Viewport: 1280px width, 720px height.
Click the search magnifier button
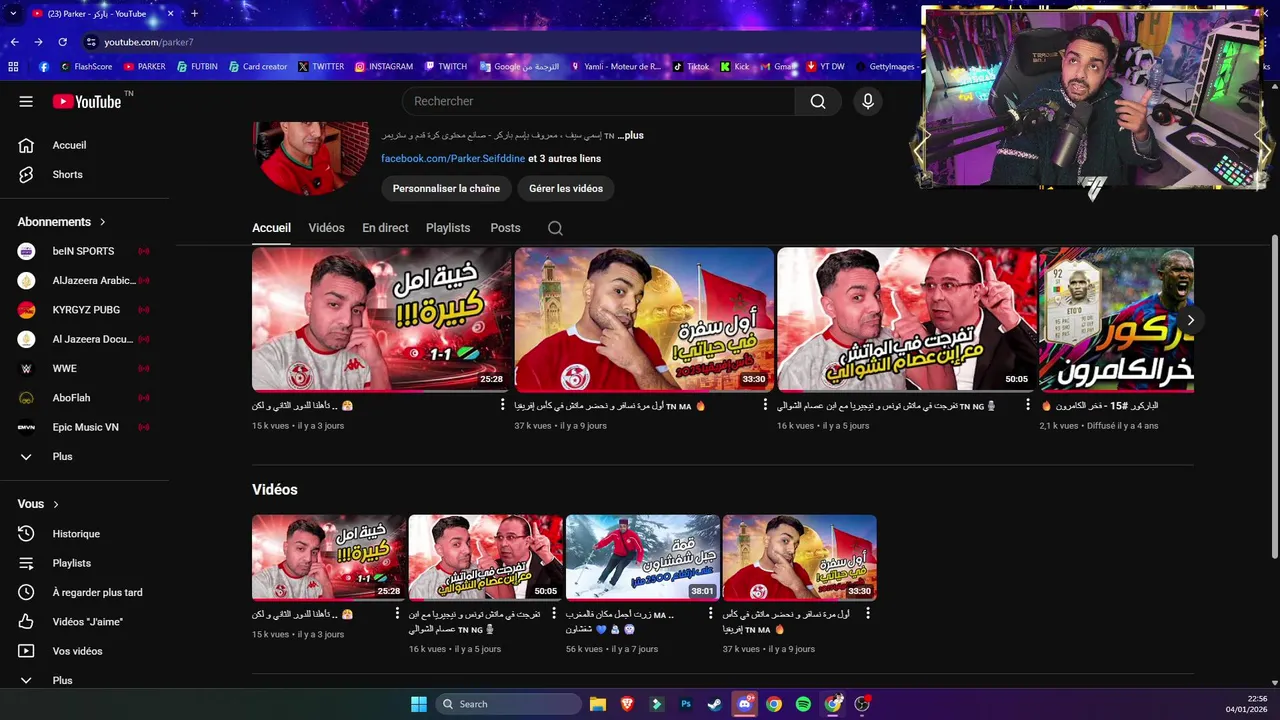818,101
